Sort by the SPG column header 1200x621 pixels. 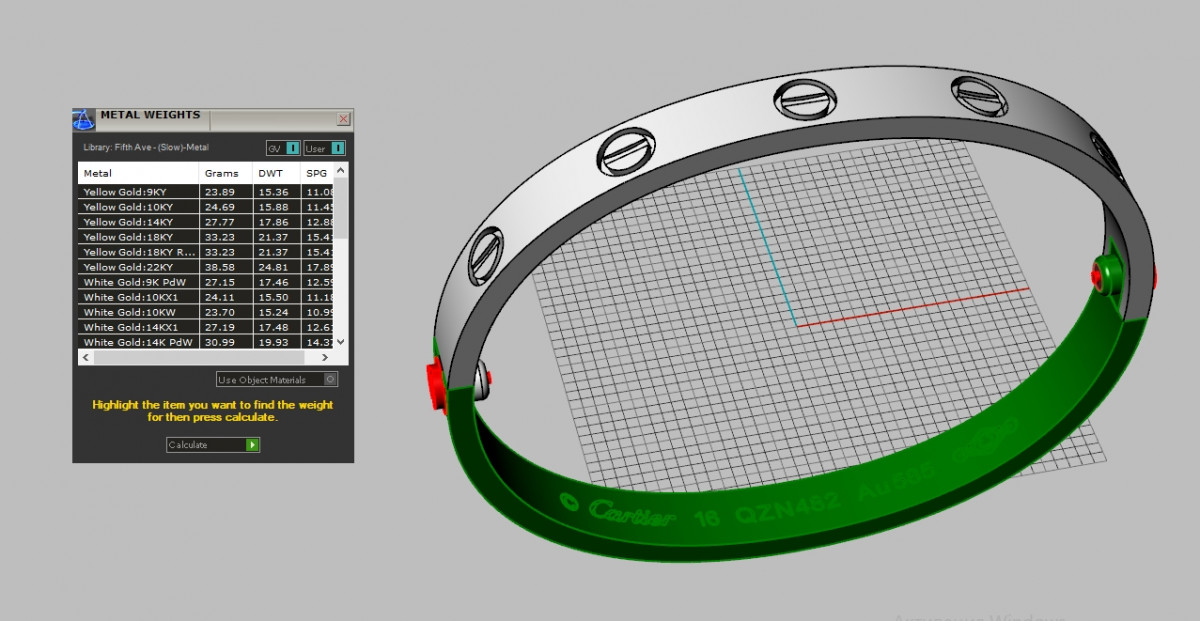click(317, 173)
